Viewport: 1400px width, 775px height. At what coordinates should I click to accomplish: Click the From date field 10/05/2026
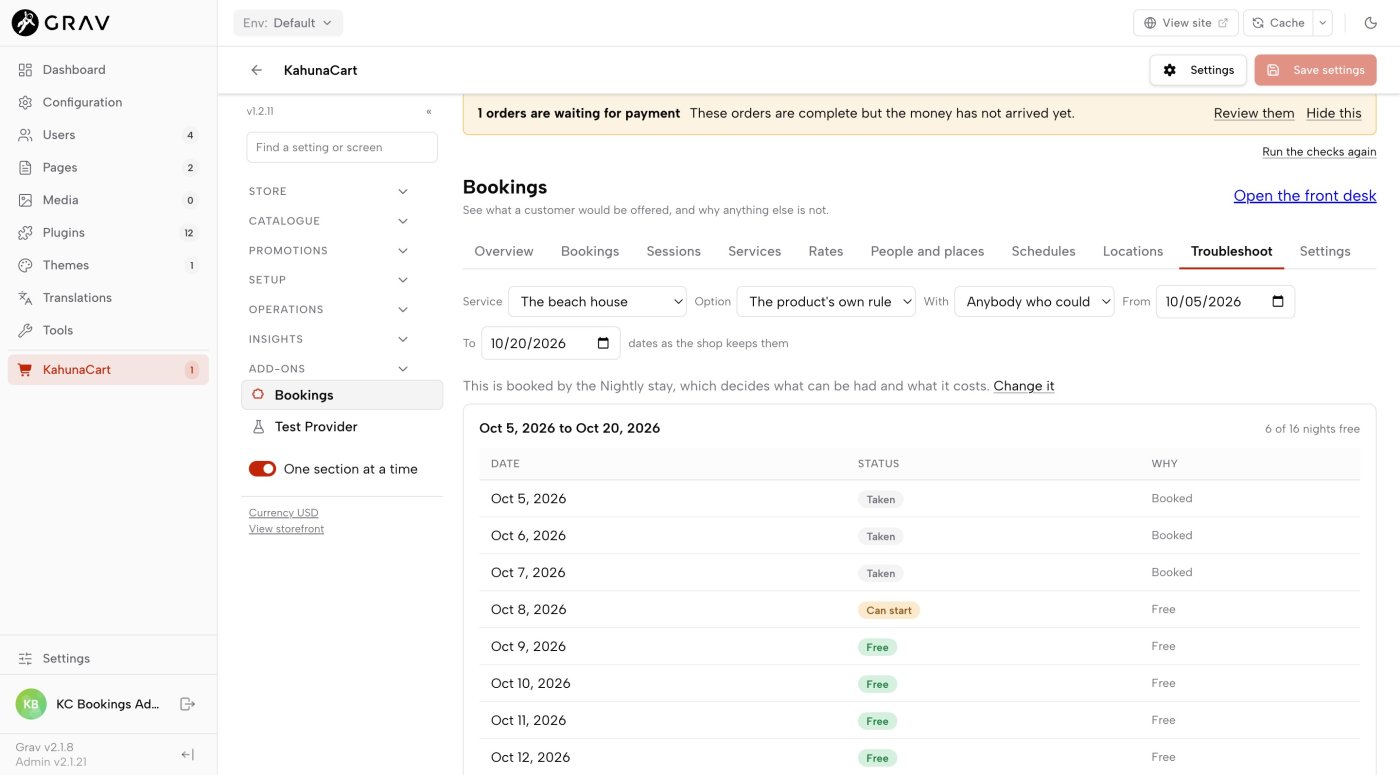[x=1225, y=301]
